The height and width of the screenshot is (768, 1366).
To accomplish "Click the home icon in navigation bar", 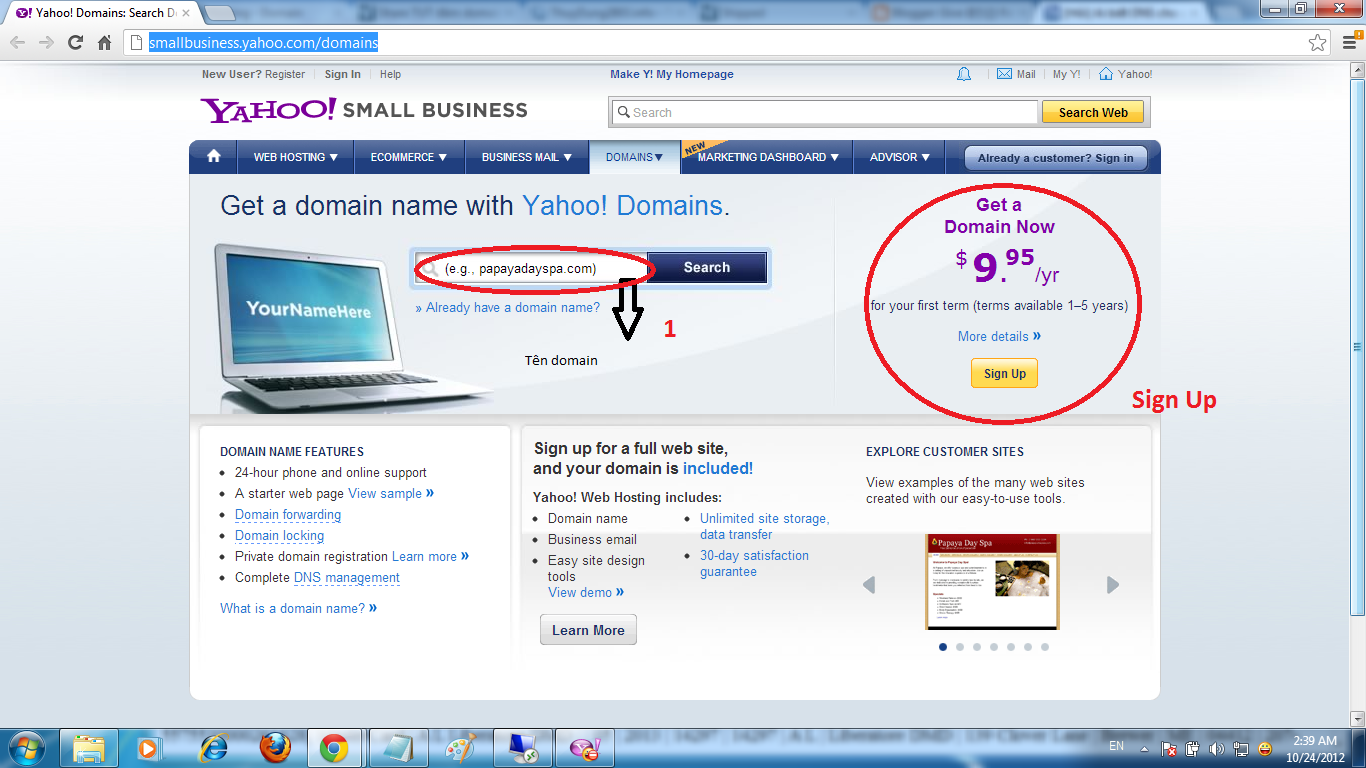I will (x=213, y=157).
